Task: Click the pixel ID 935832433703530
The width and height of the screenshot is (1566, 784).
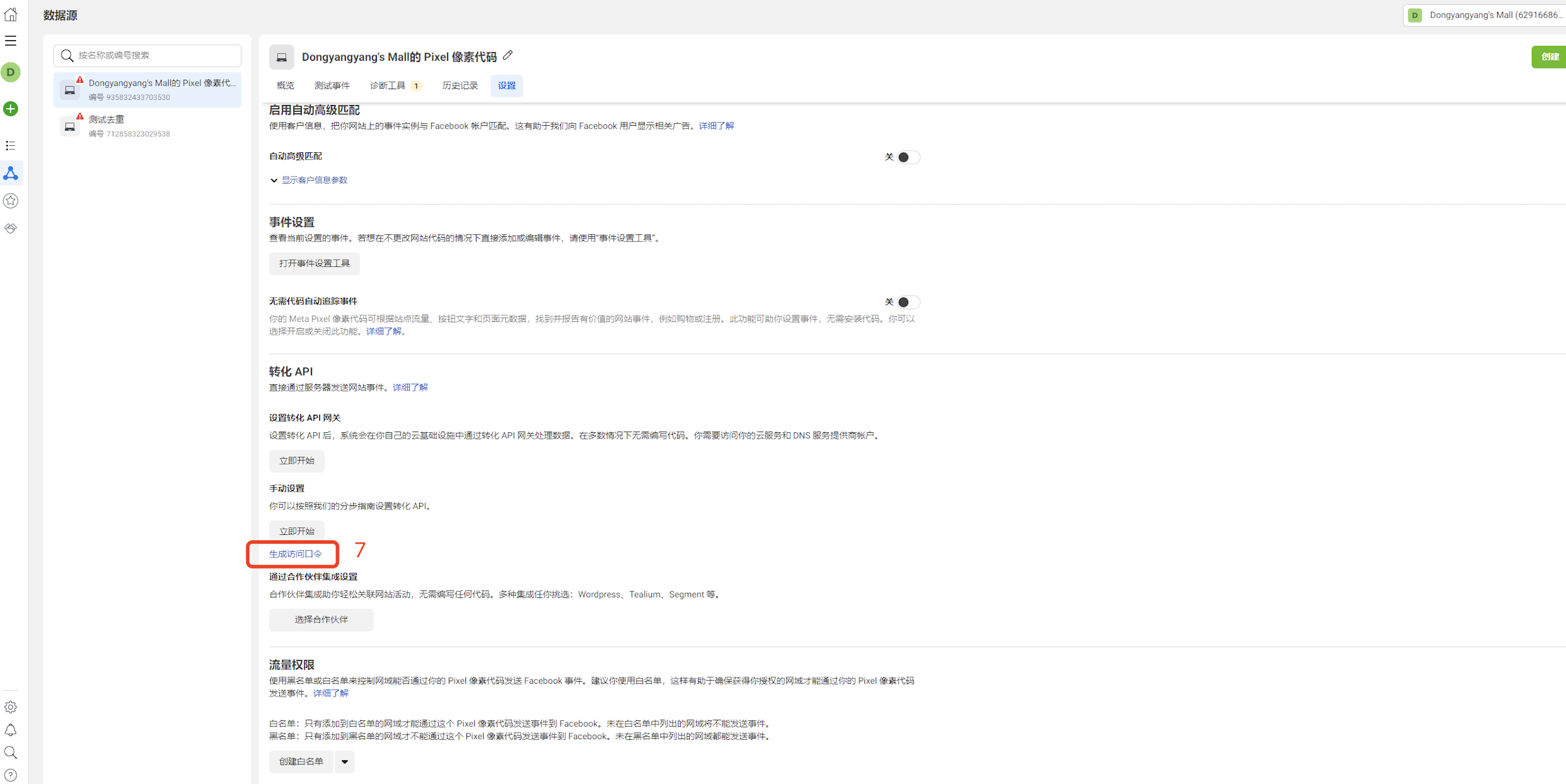Action: click(x=138, y=98)
